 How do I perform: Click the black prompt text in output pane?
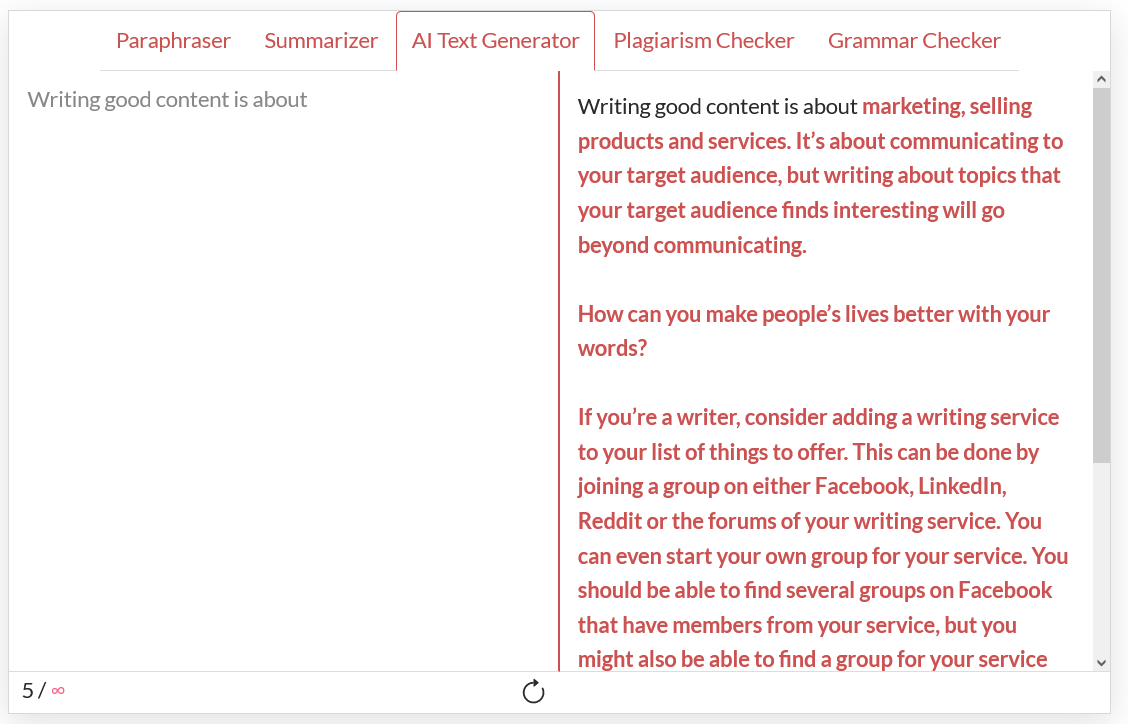tap(717, 107)
